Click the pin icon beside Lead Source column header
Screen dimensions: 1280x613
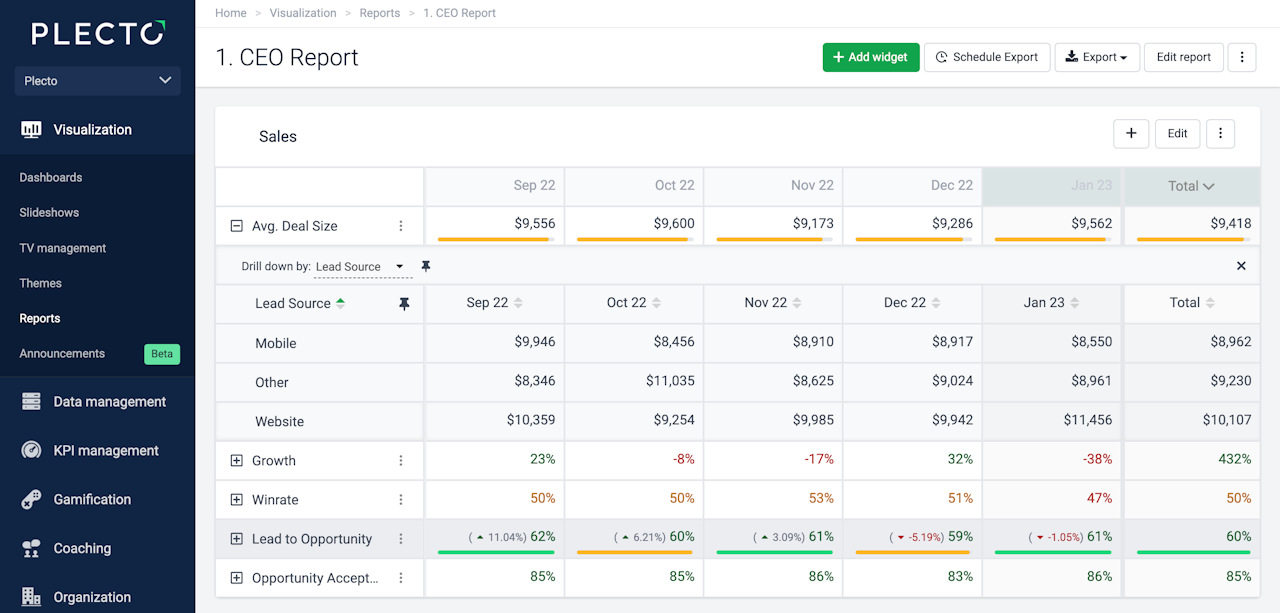(x=404, y=304)
